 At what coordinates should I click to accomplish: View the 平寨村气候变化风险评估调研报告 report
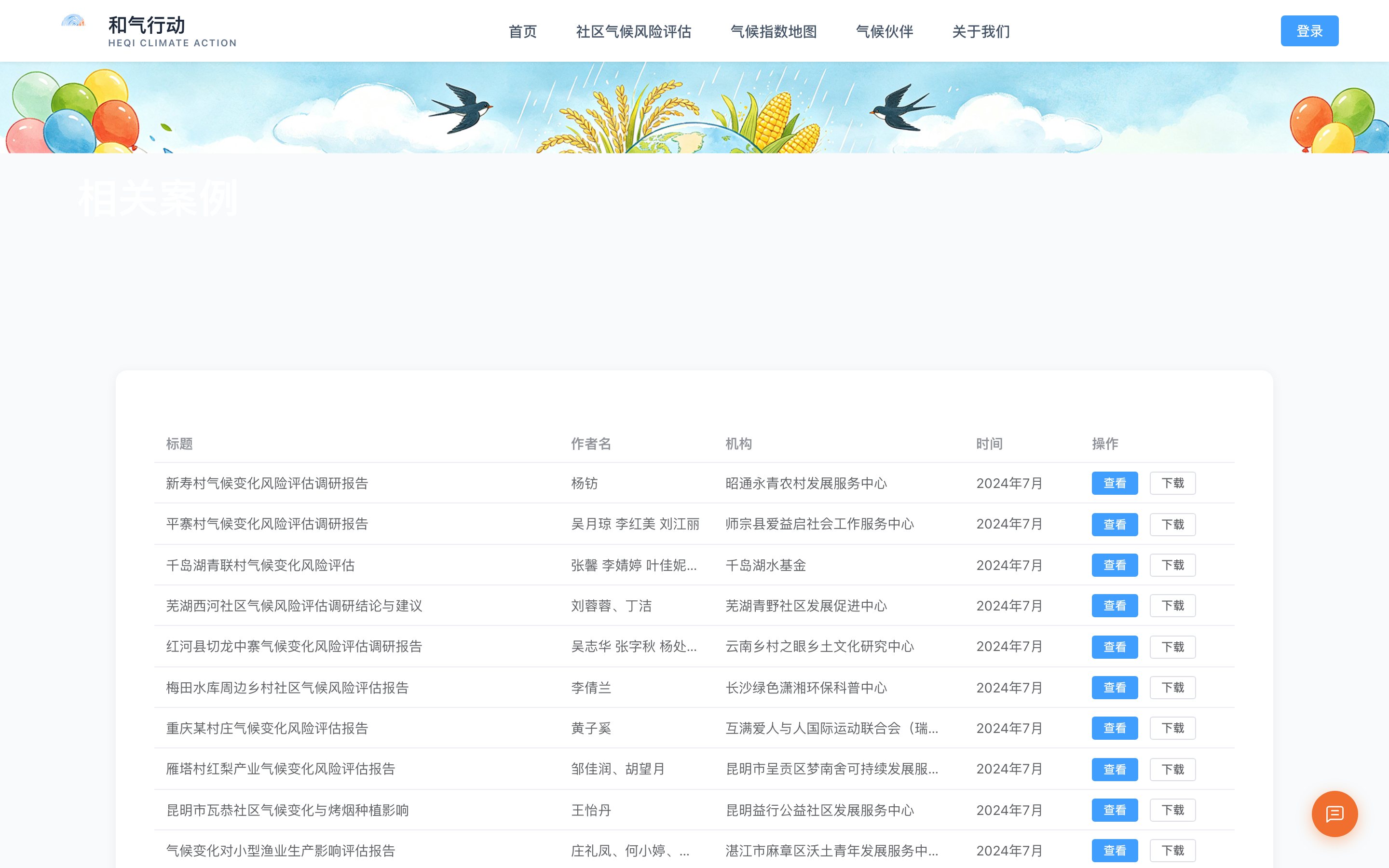click(x=1115, y=525)
